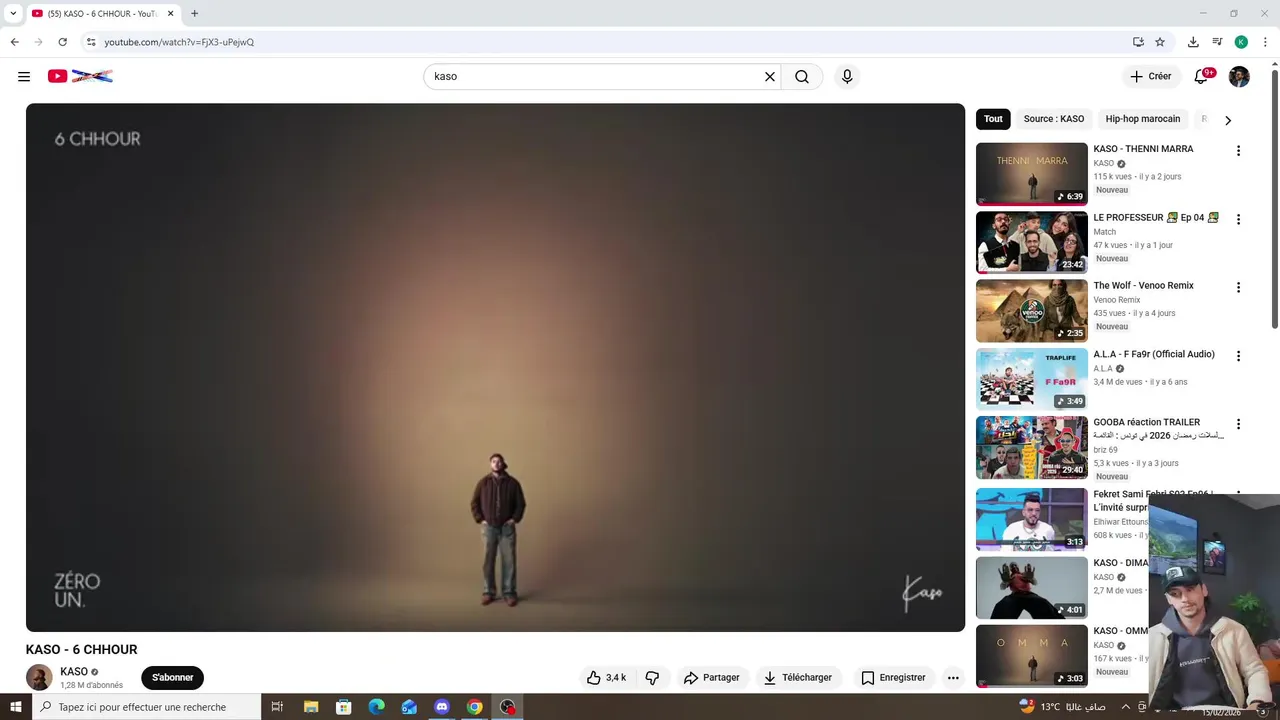Start voice search with microphone icon

point(847,76)
